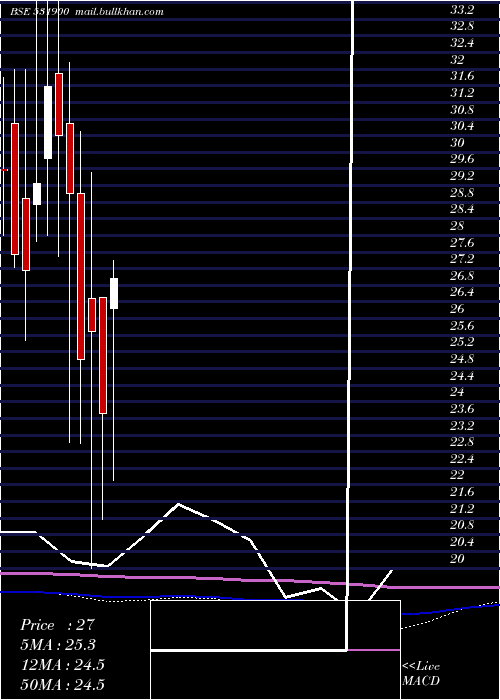Click the '32' price axis label
500x700 pixels.
point(457,60)
